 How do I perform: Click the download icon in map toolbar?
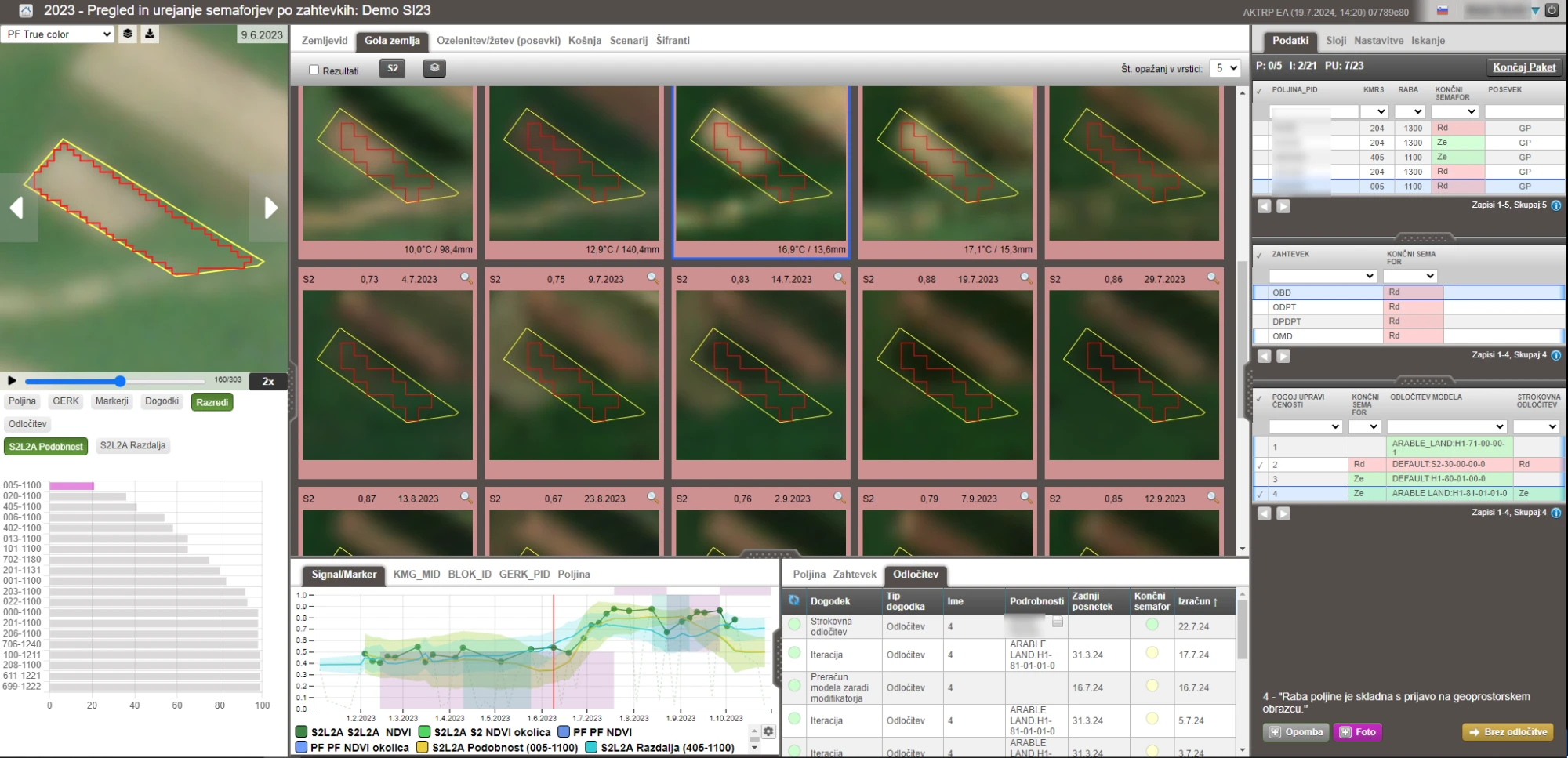[x=150, y=34]
